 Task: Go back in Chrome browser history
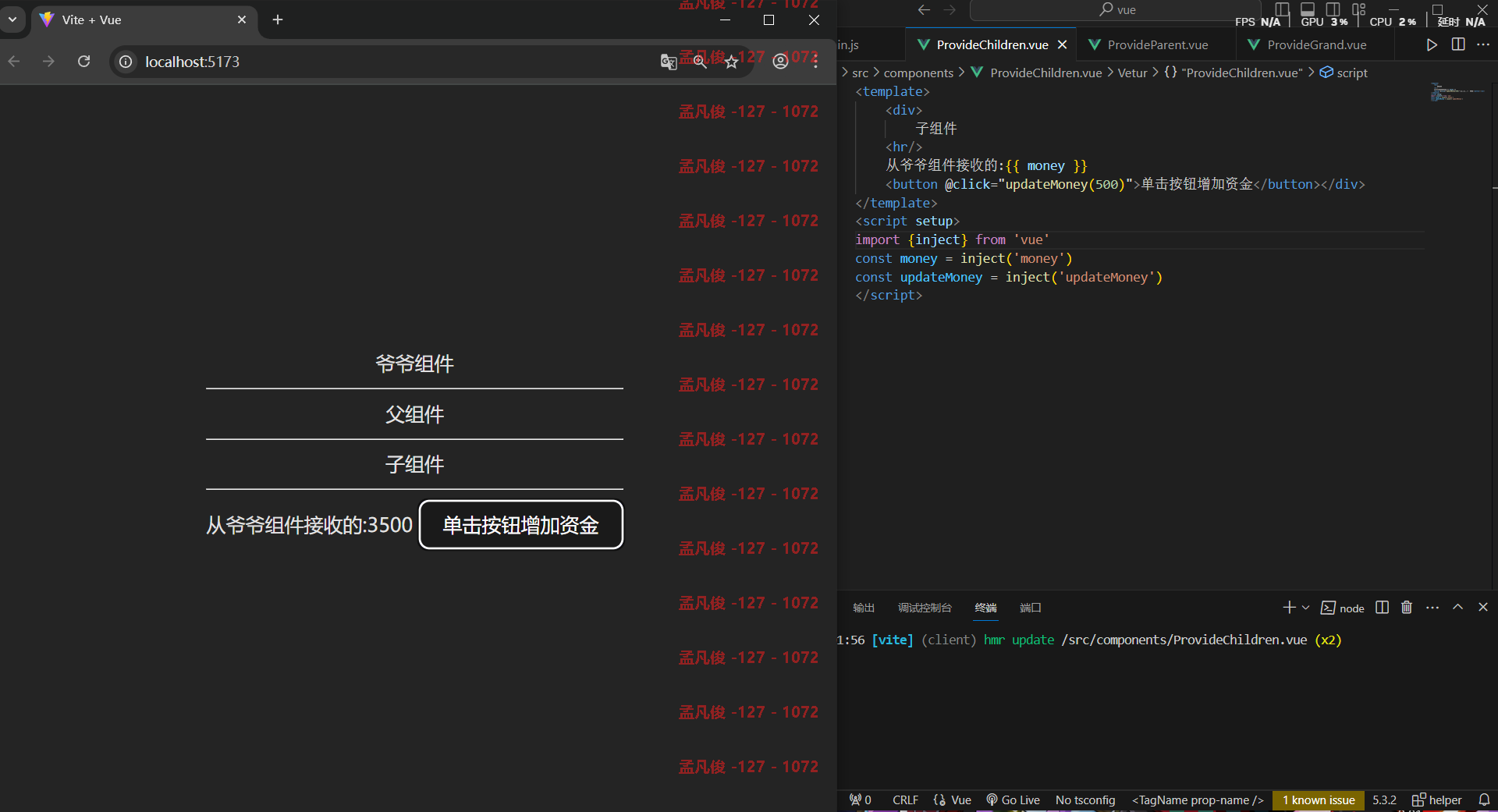(x=14, y=62)
